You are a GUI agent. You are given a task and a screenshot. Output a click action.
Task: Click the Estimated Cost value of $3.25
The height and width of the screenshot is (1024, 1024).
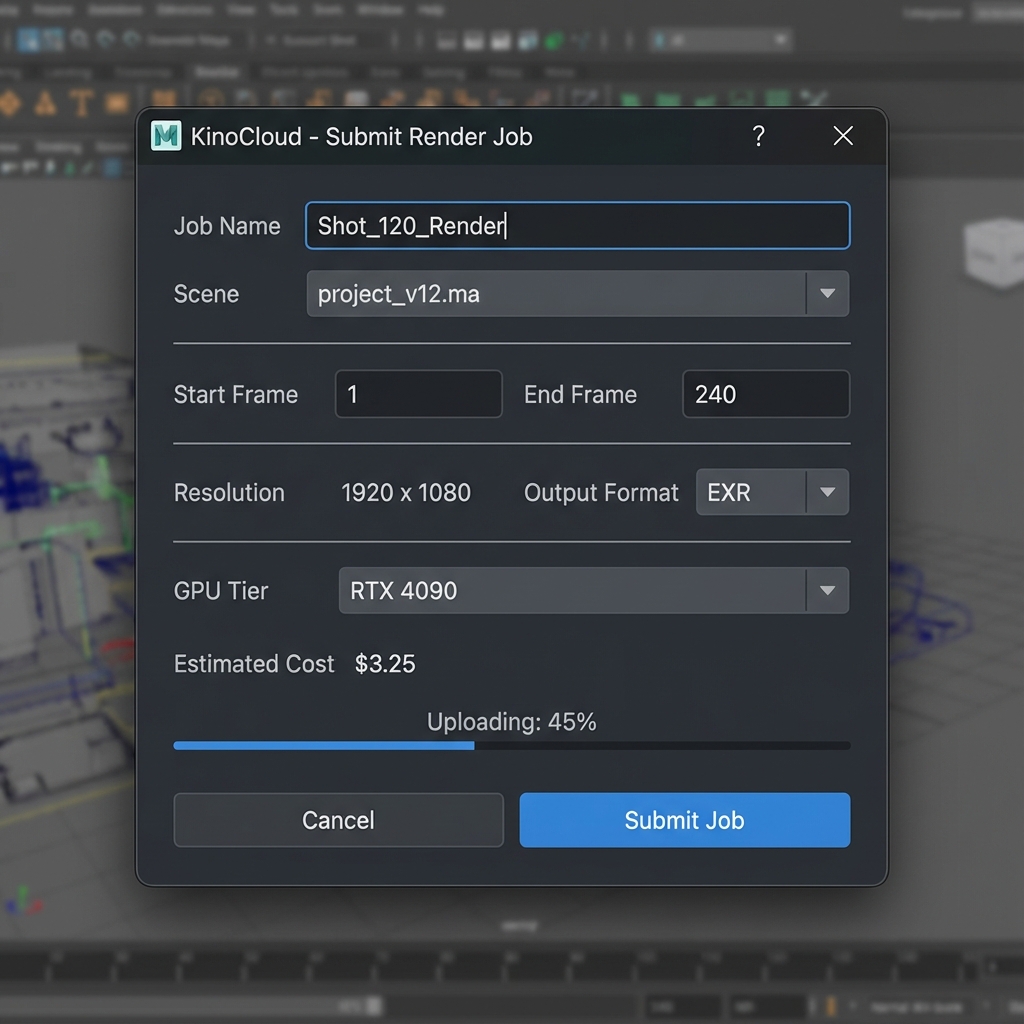[x=385, y=663]
